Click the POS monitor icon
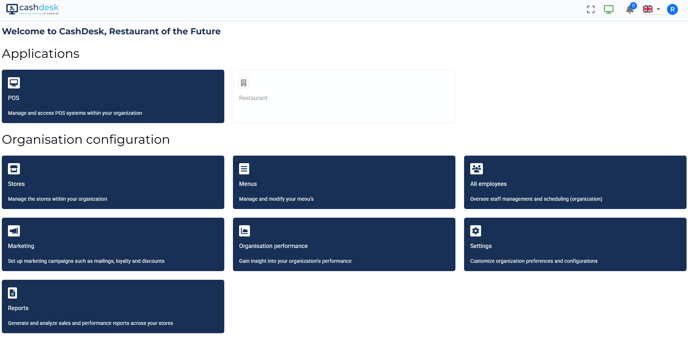The image size is (688, 361). click(x=14, y=83)
